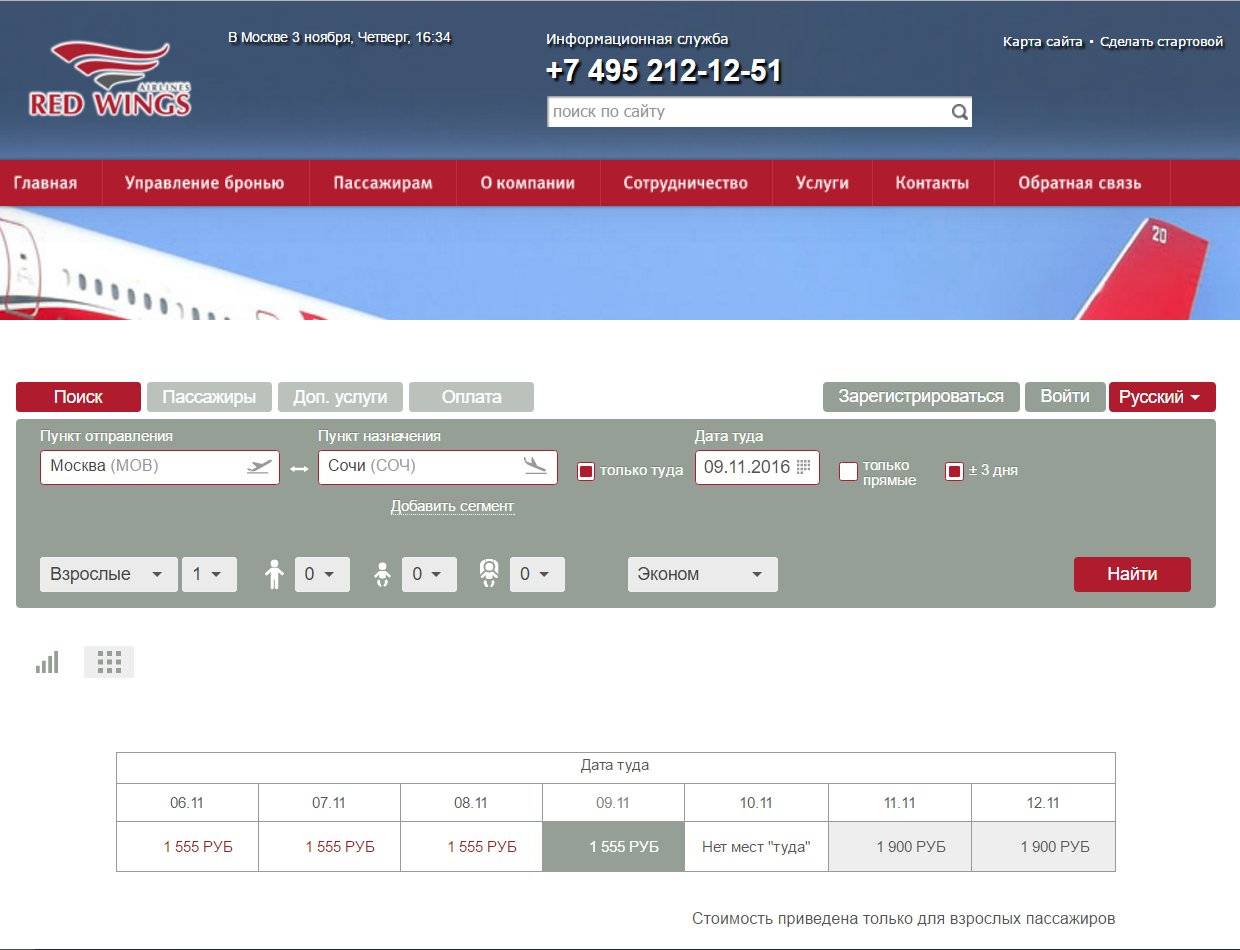Click the 10.11 'Нет мест' cell
This screenshot has height=950, width=1240.
[756, 847]
